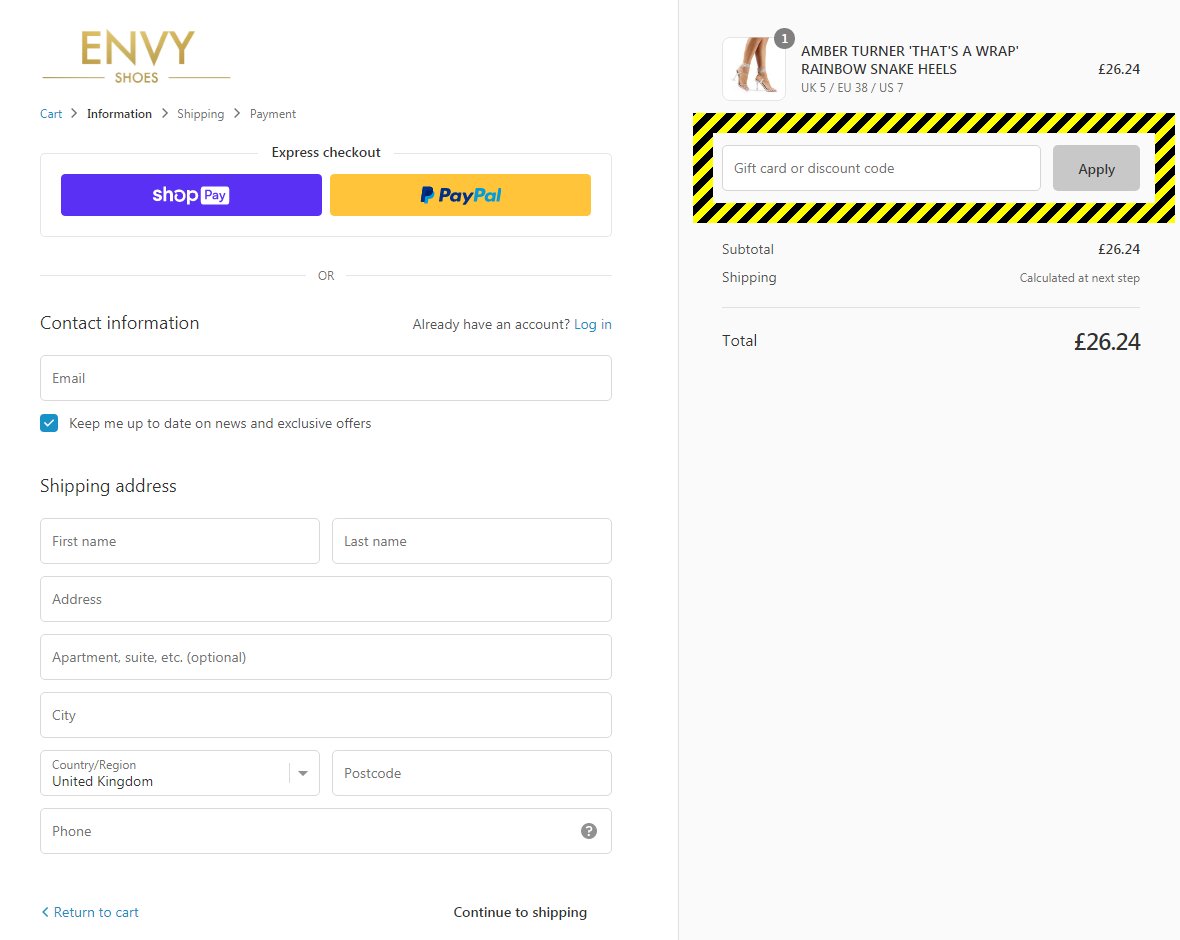Click the Return to cart link
The image size is (1180, 940).
point(97,912)
